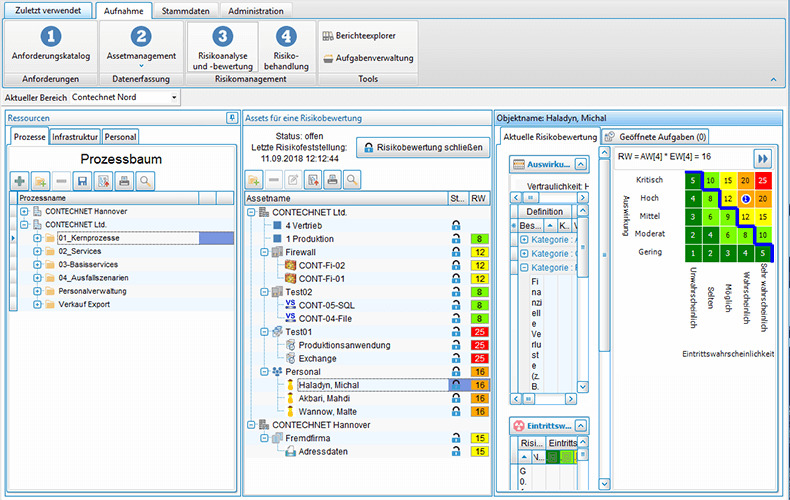Select asset Akbari, Mahdi in the tree
Image resolution: width=790 pixels, height=500 pixels.
pyautogui.click(x=326, y=397)
